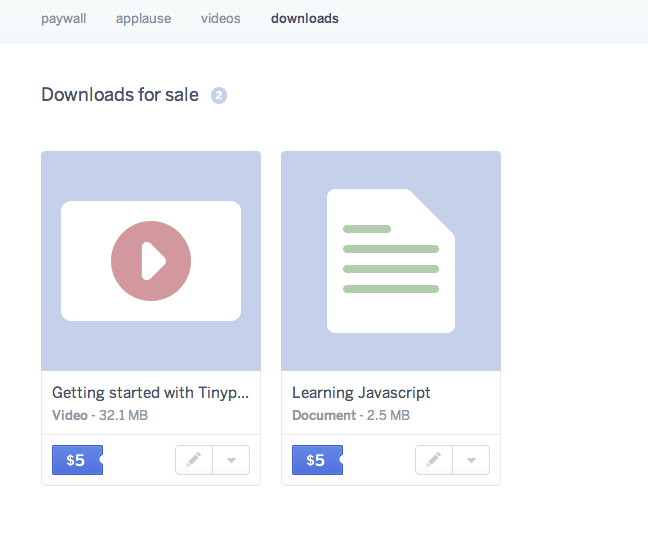Click the Learning Javascript title
648x536 pixels.
coord(361,393)
